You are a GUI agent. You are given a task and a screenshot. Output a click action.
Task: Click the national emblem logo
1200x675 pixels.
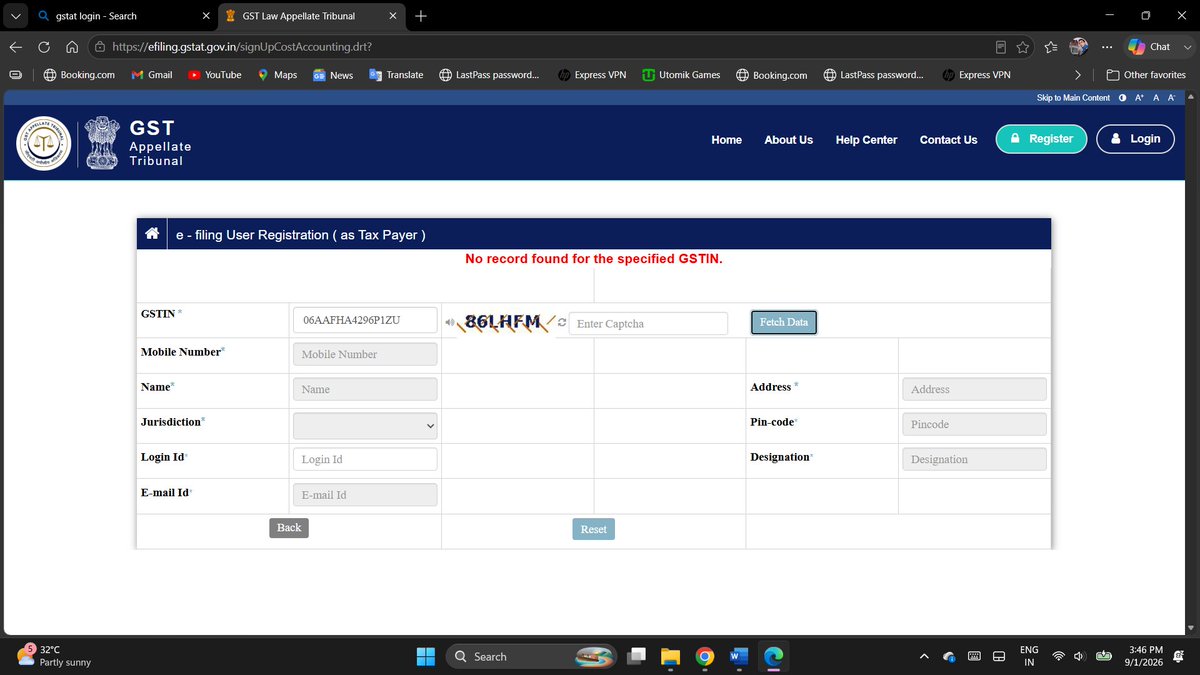100,142
